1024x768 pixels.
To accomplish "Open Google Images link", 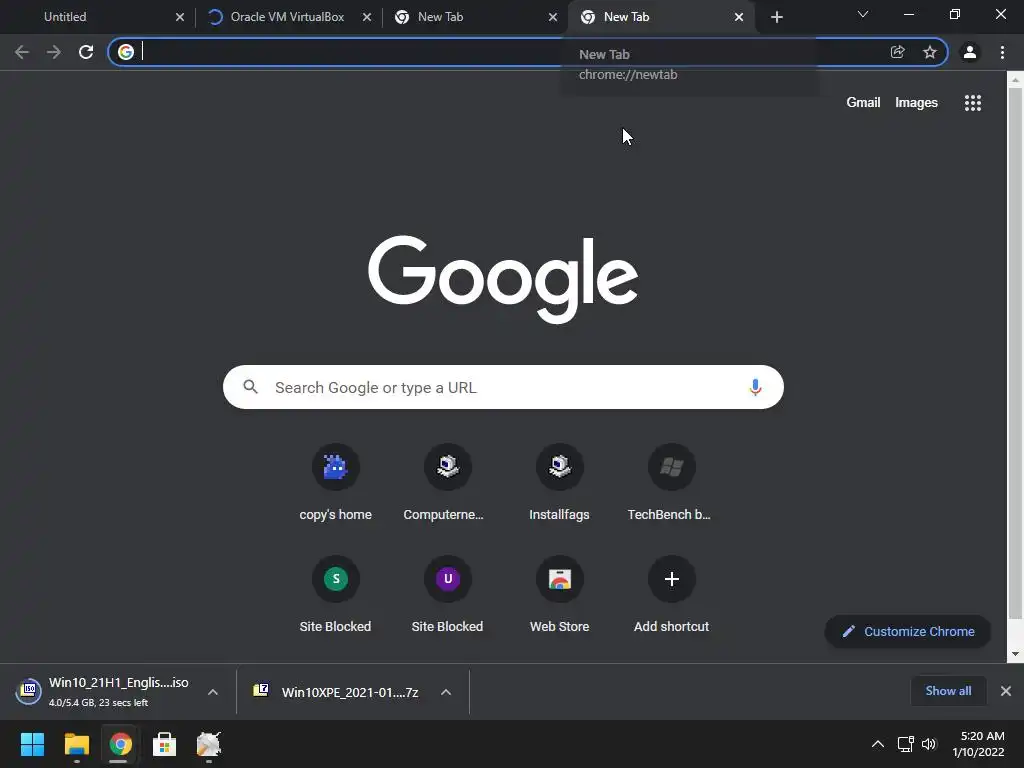I will [916, 103].
